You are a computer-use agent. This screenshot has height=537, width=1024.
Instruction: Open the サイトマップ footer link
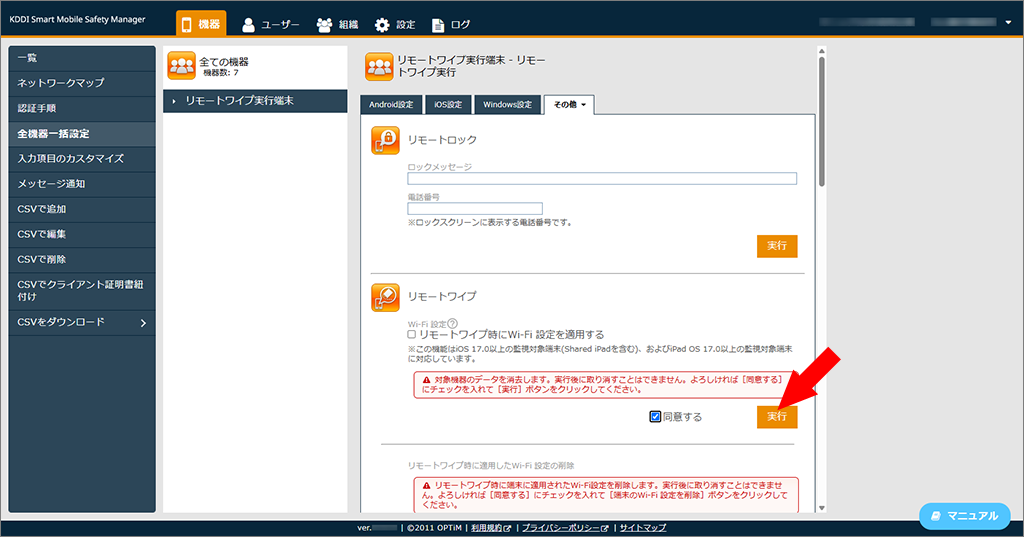[x=643, y=528]
